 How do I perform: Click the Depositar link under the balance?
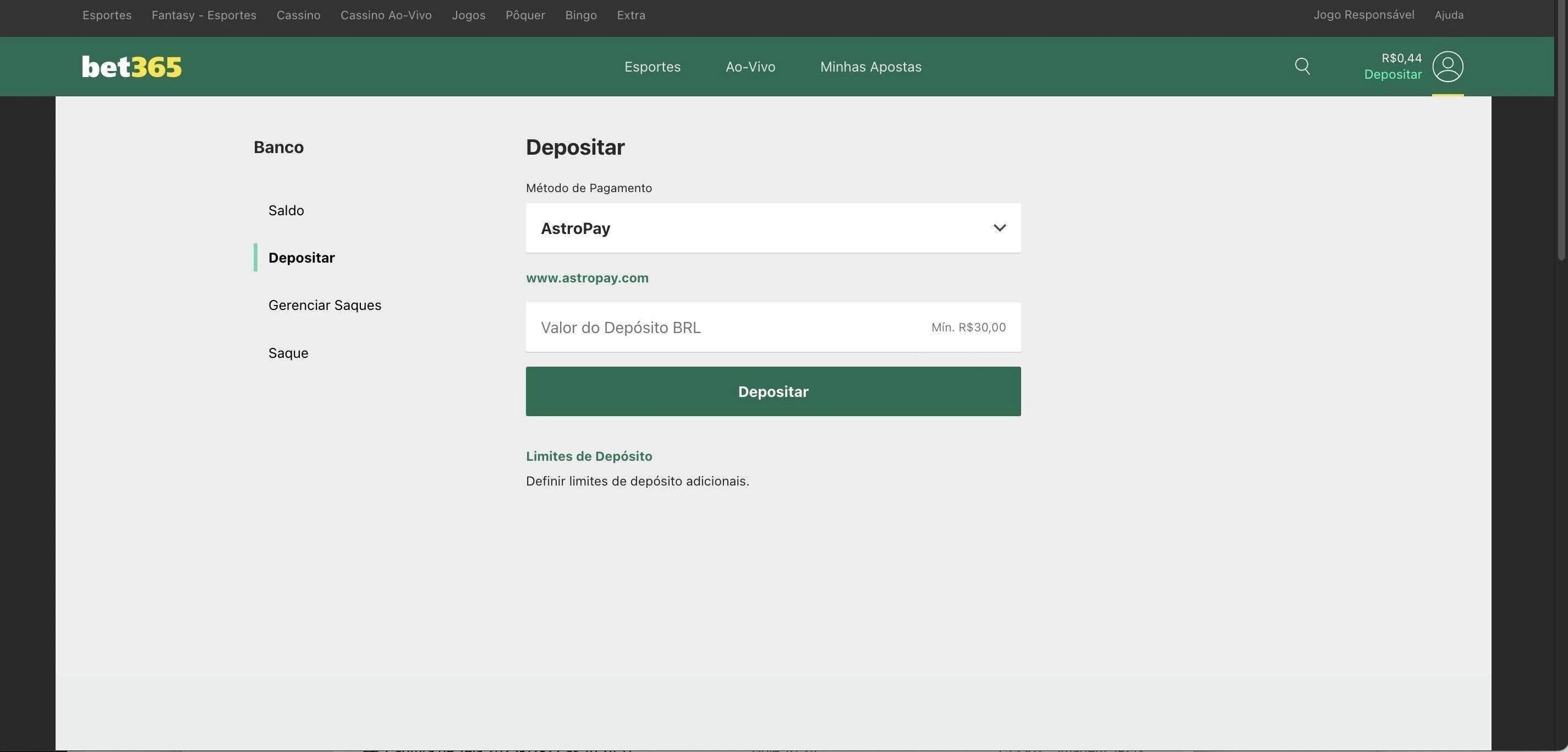click(1392, 74)
